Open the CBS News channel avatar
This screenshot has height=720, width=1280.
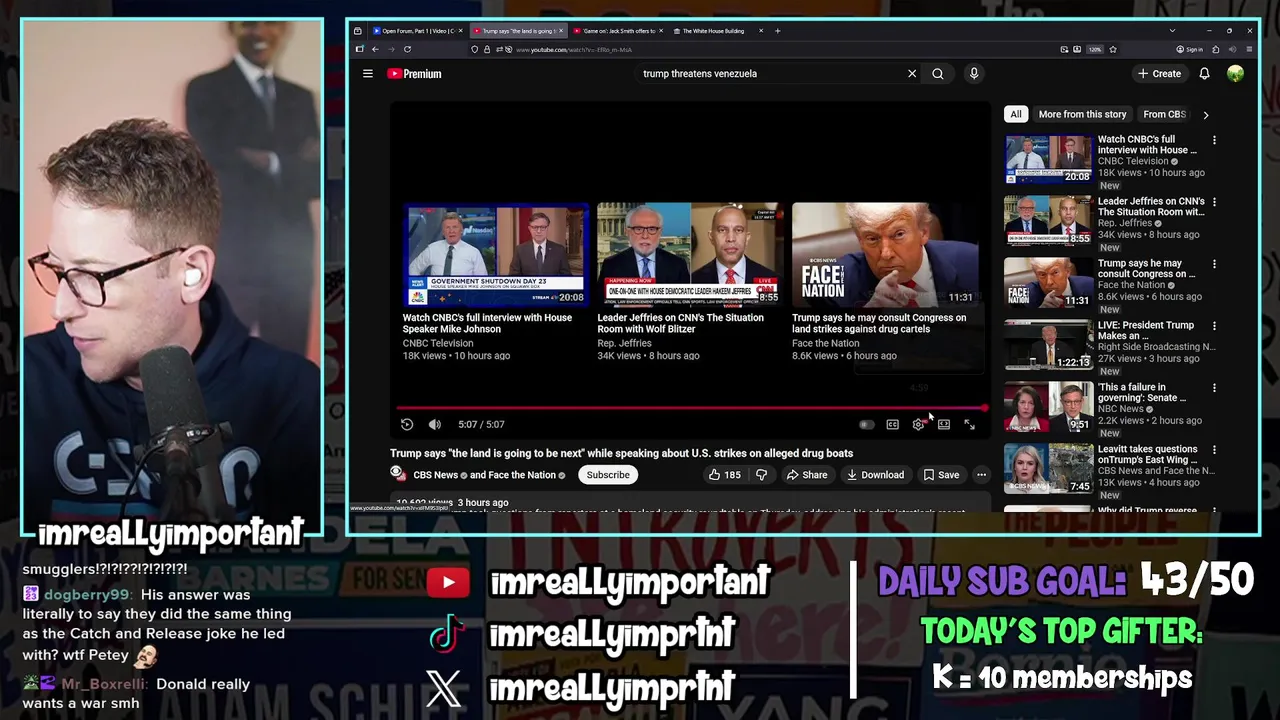pyautogui.click(x=398, y=474)
